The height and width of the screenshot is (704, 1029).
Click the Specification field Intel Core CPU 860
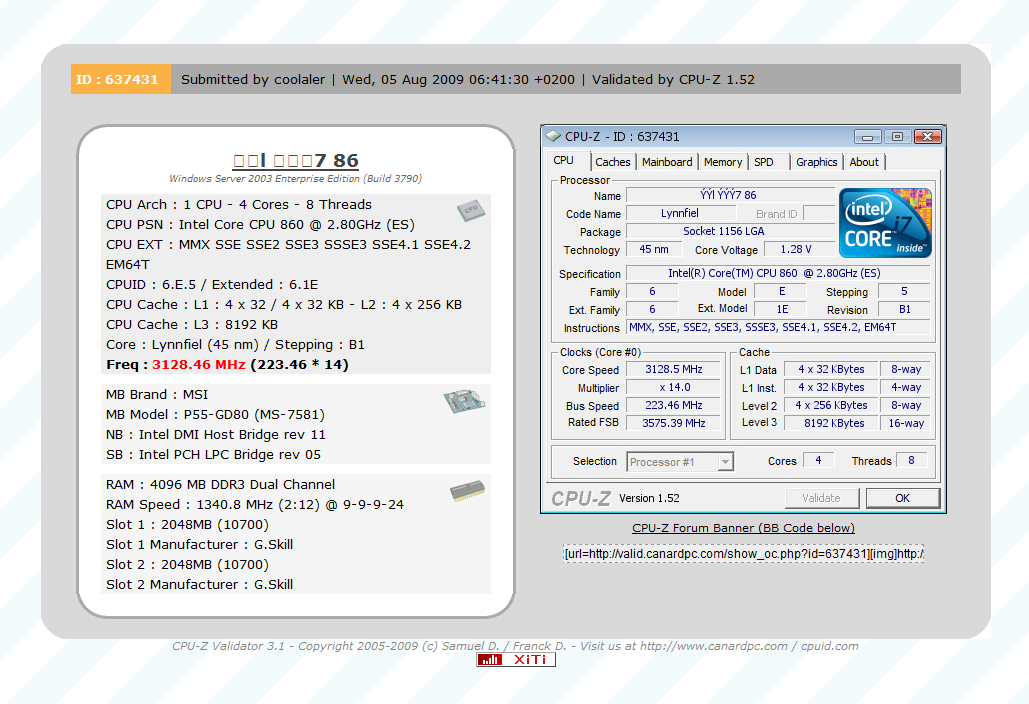coord(778,274)
